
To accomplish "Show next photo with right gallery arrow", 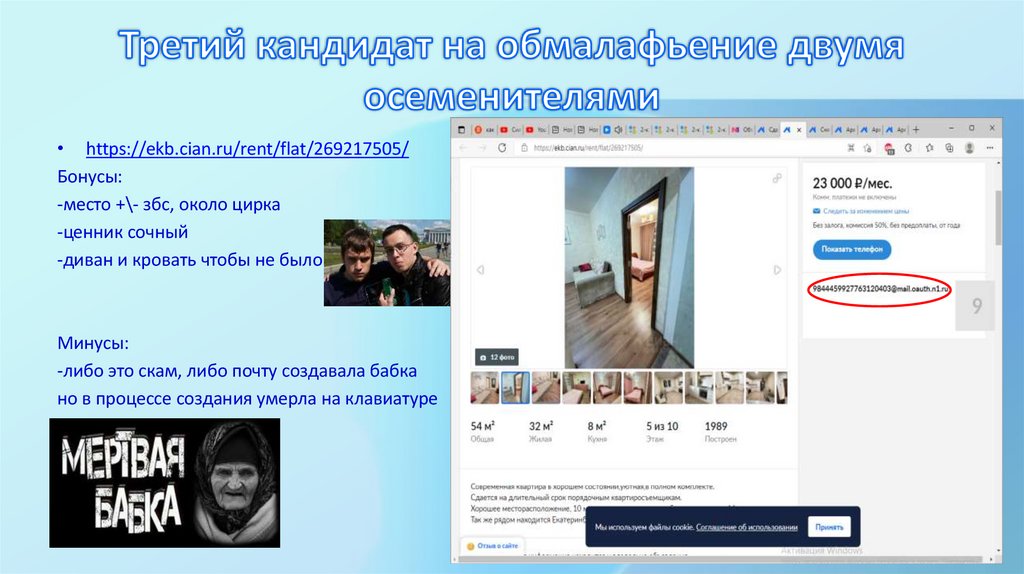I will pyautogui.click(x=777, y=270).
